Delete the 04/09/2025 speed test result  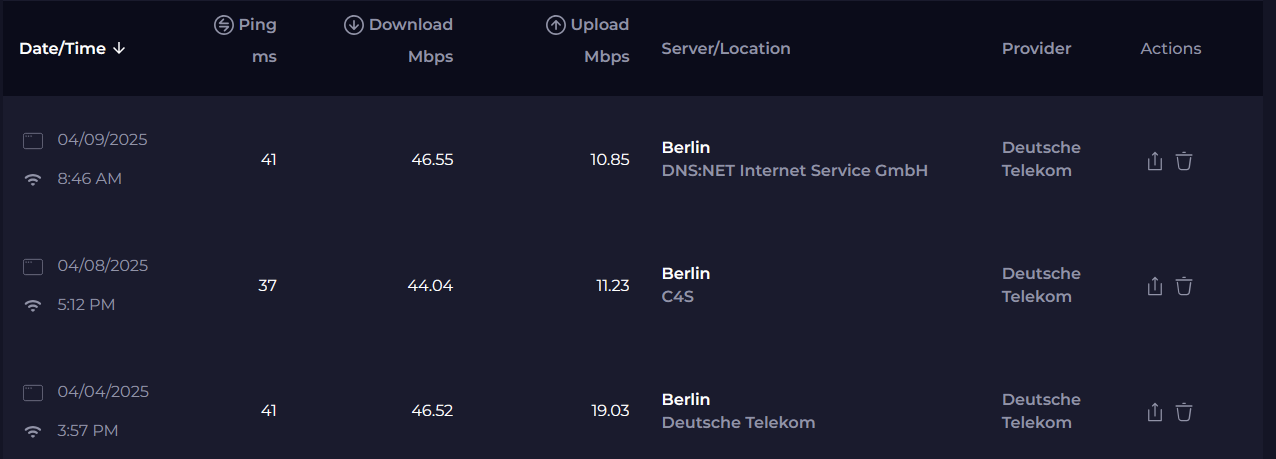(1184, 160)
